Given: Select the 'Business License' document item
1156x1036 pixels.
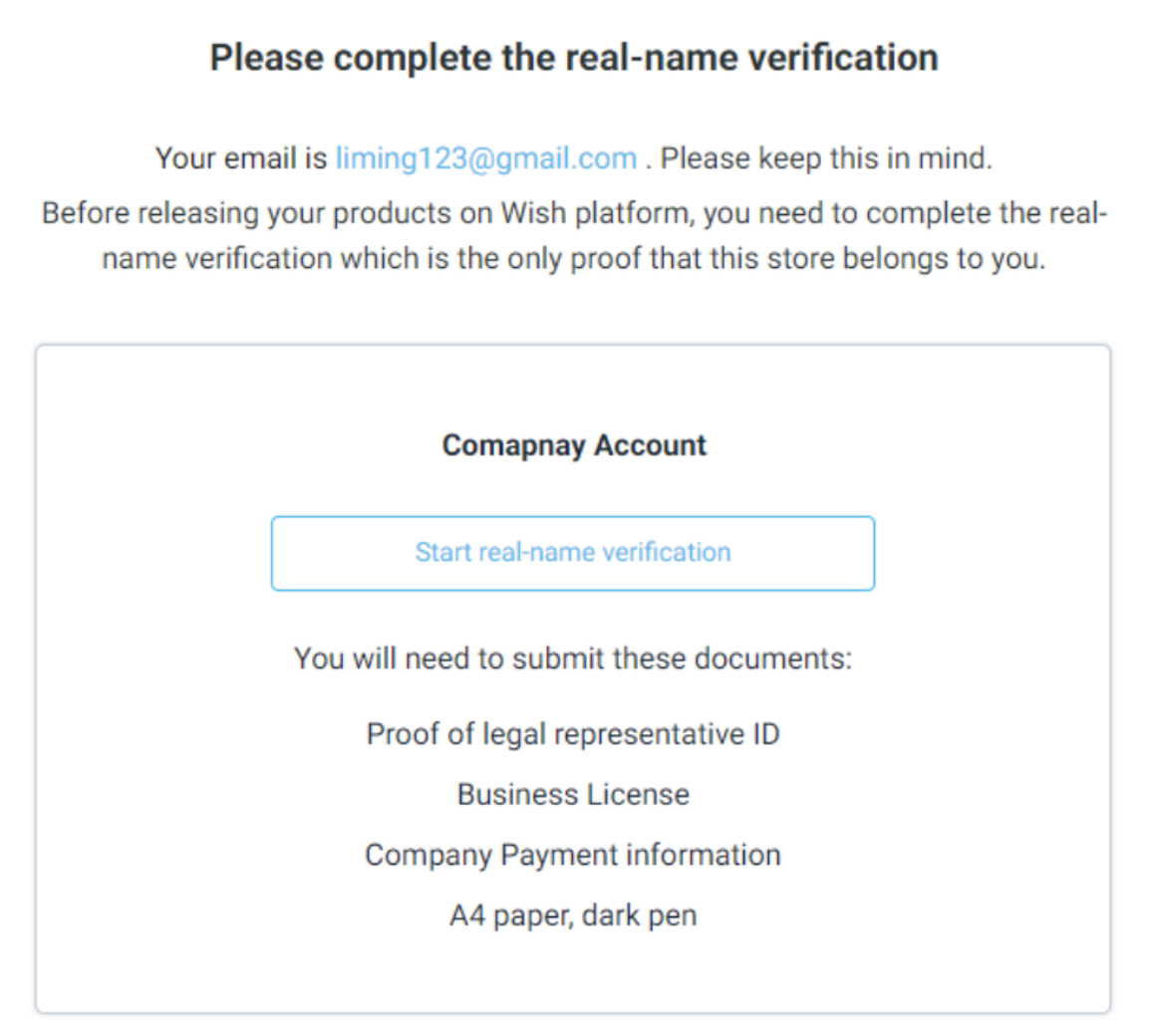Looking at the screenshot, I should point(573,794).
